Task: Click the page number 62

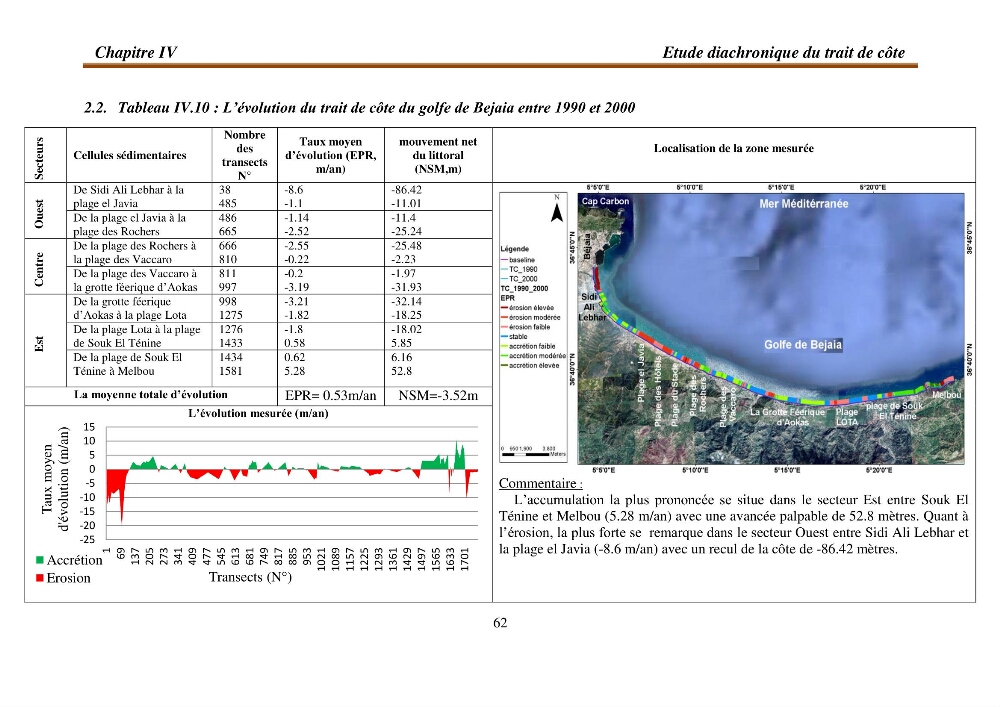Action: tap(500, 623)
